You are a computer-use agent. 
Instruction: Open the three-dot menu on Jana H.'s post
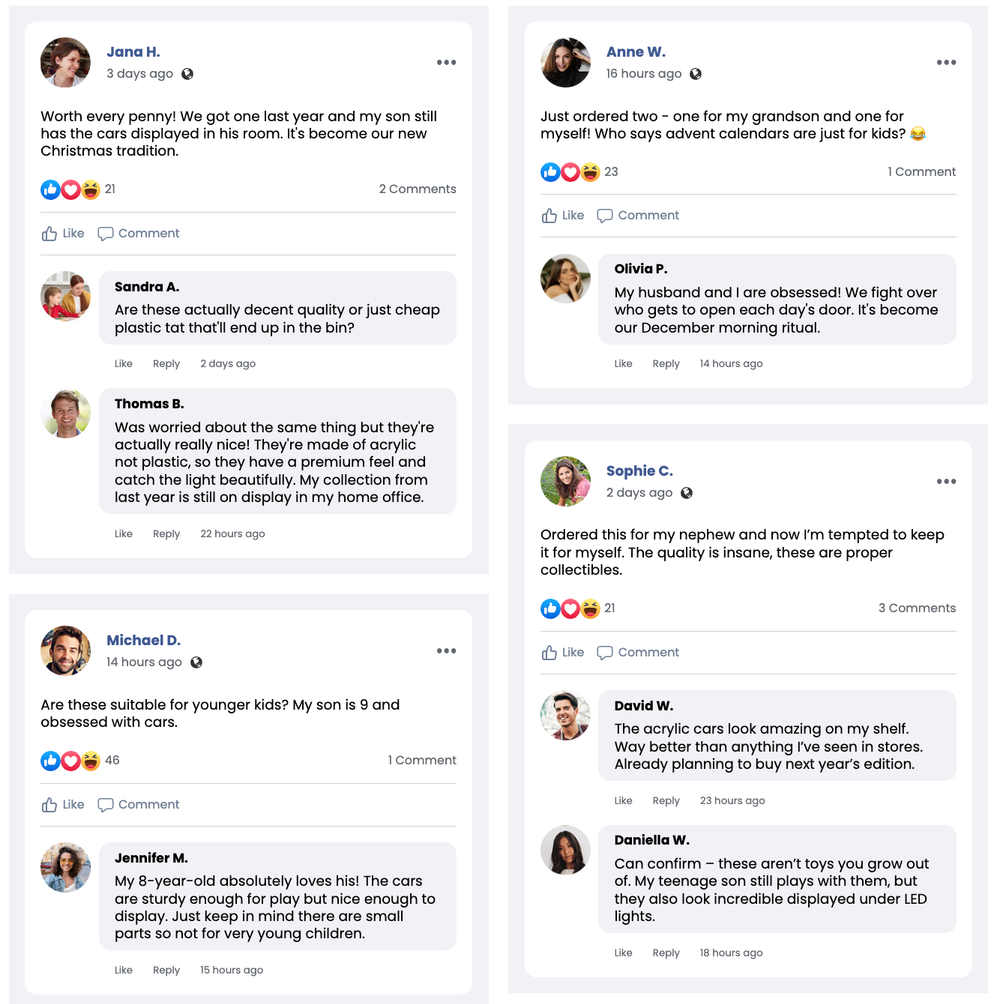446,63
